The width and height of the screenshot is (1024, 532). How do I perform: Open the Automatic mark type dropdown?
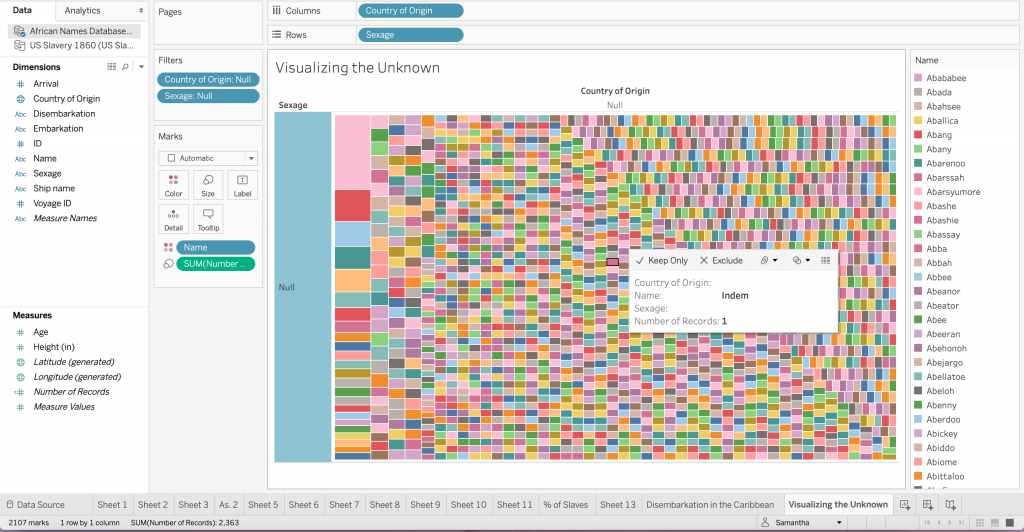(207, 158)
